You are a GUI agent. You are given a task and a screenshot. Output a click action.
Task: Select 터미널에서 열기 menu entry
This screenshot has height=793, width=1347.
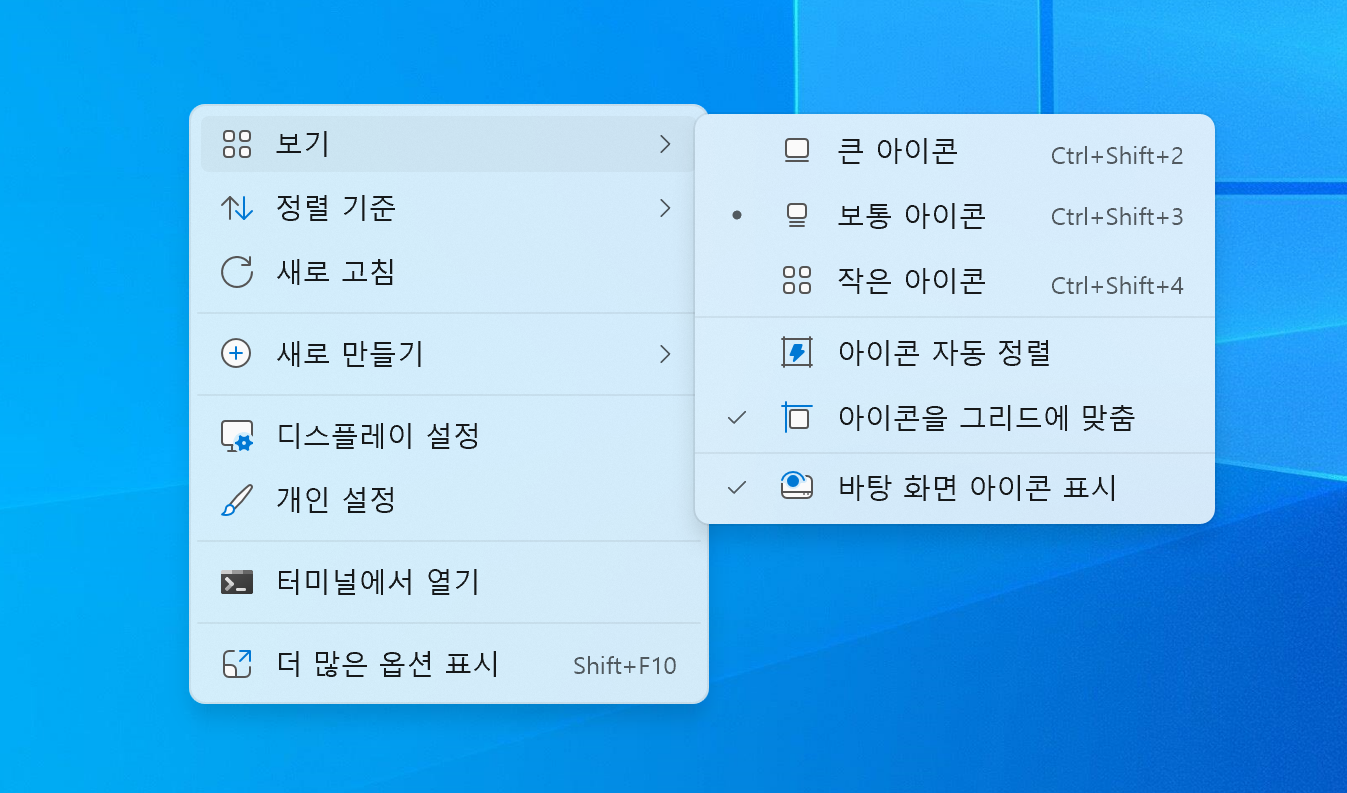pos(448,582)
